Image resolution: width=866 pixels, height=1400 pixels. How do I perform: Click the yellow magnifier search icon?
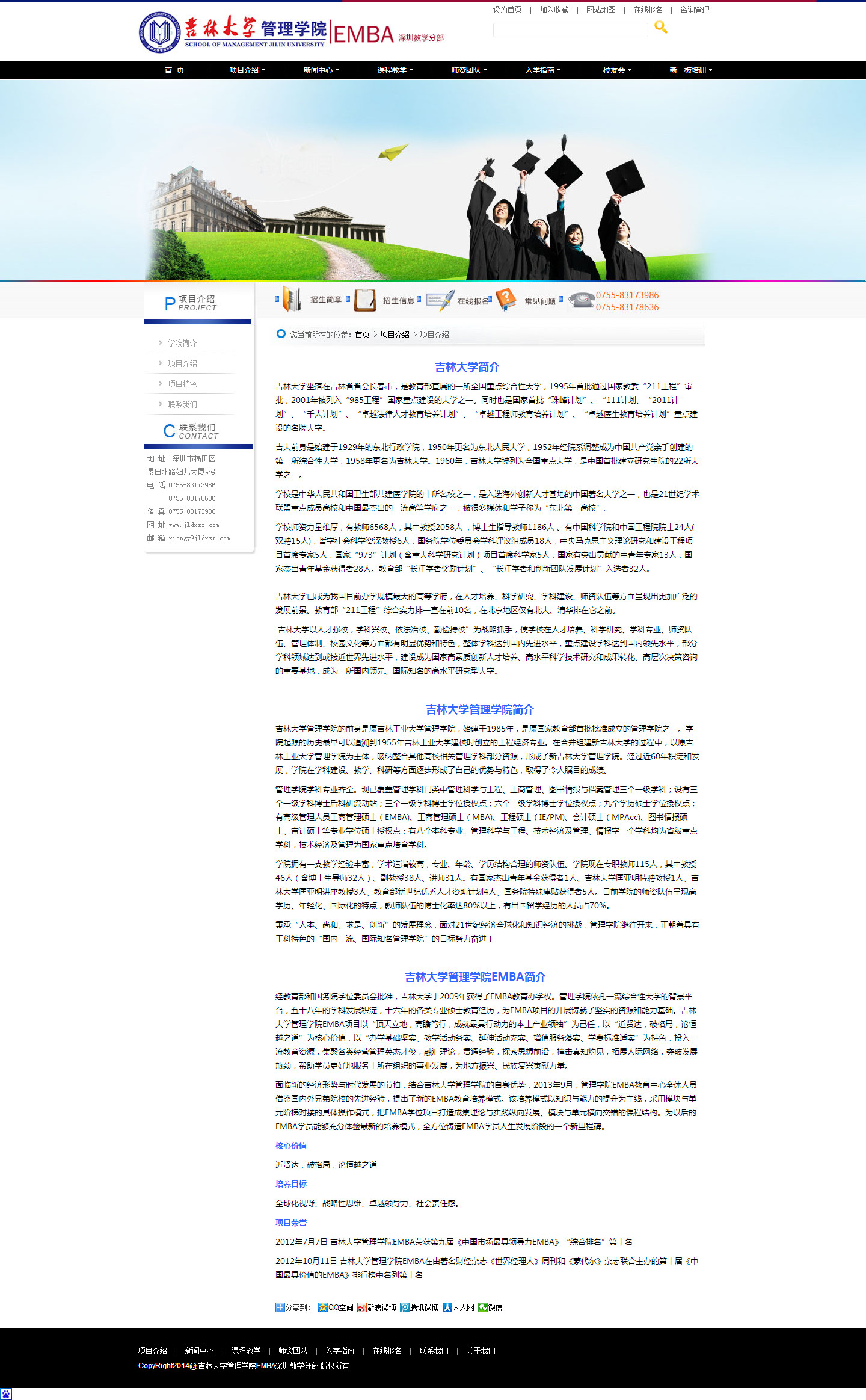(x=660, y=27)
